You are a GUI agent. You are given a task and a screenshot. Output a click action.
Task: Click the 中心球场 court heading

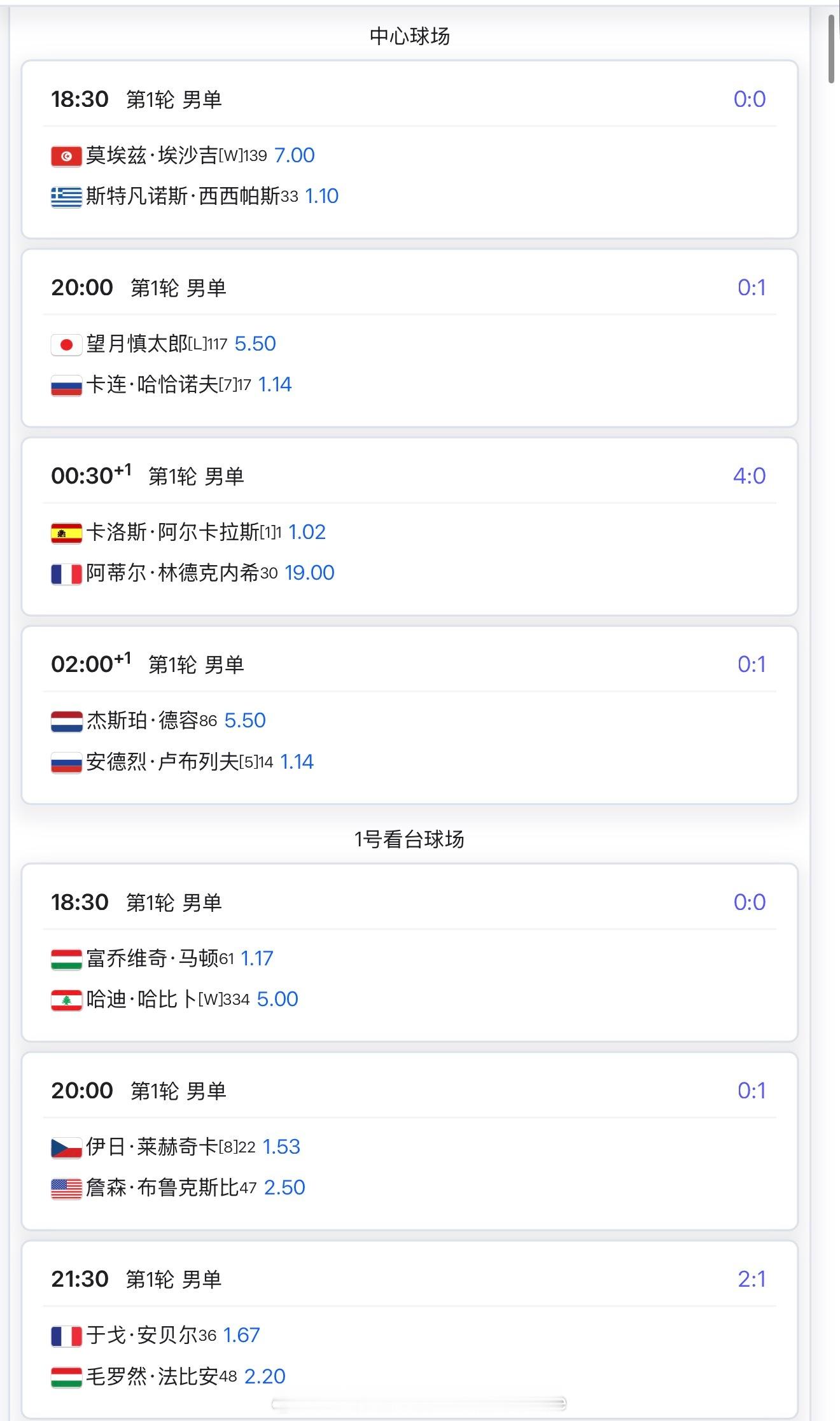[x=410, y=36]
